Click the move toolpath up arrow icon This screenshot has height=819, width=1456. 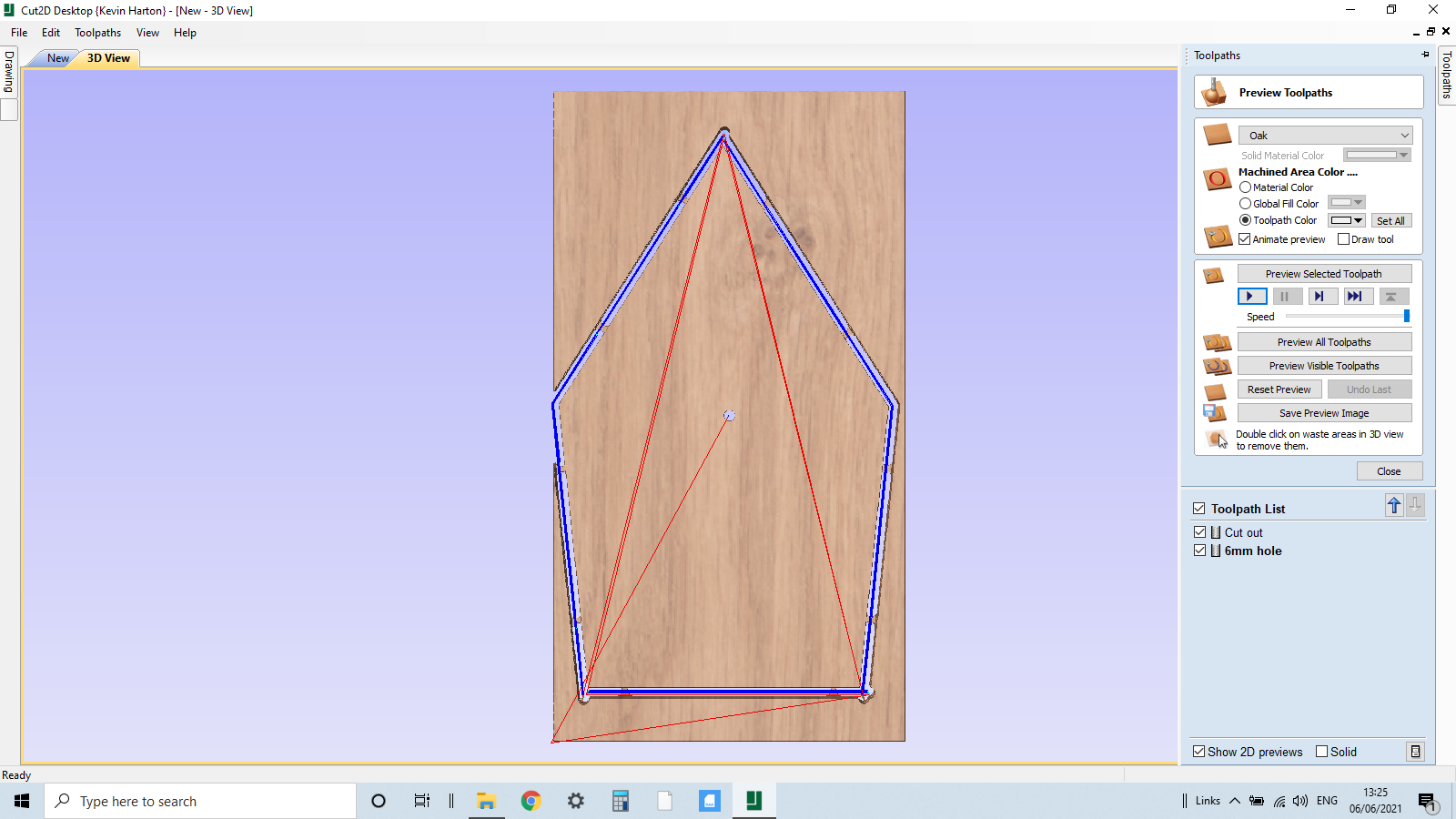tap(1393, 505)
